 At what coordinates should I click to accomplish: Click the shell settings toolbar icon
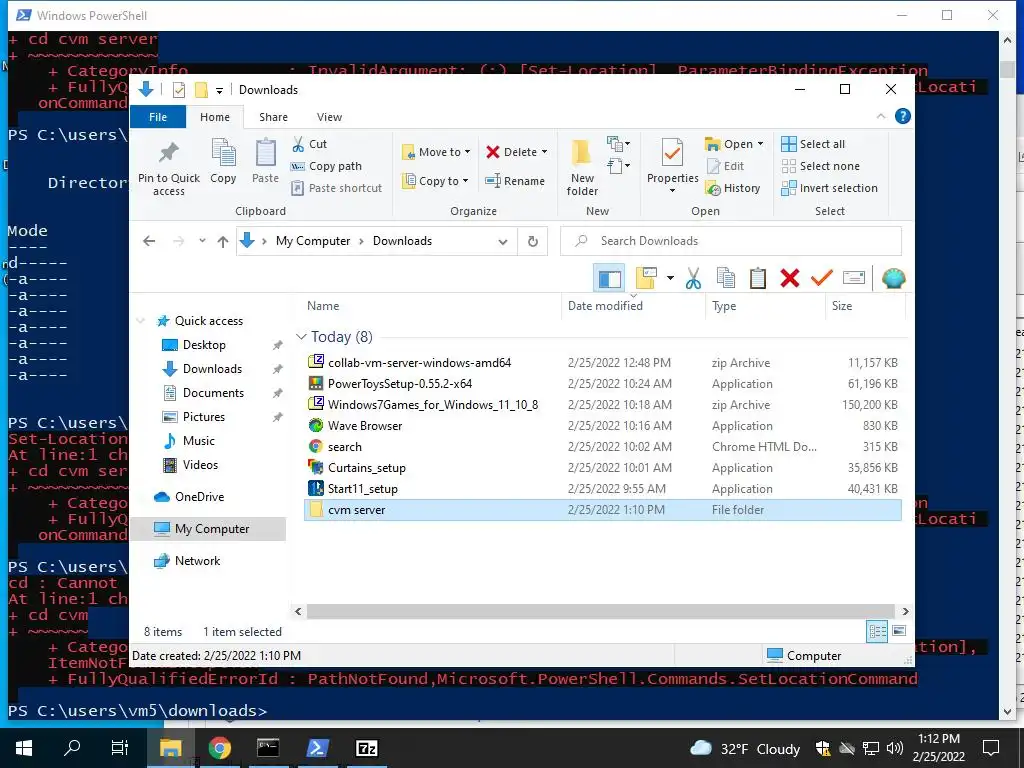click(893, 279)
